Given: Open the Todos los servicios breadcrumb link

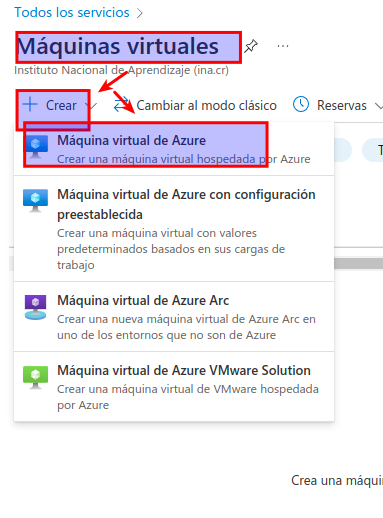Looking at the screenshot, I should 72,12.
